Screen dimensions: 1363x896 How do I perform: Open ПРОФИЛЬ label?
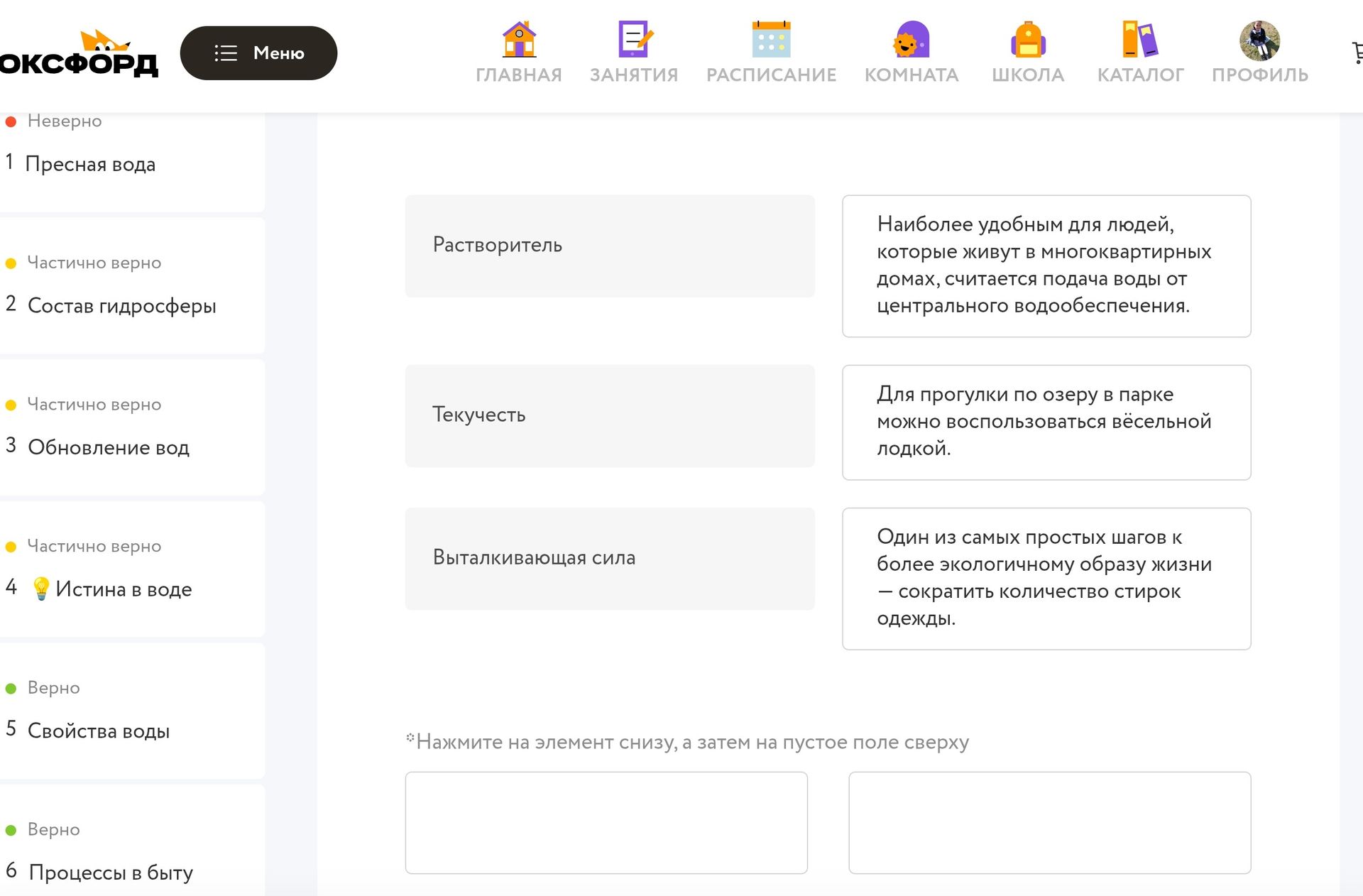[1259, 75]
